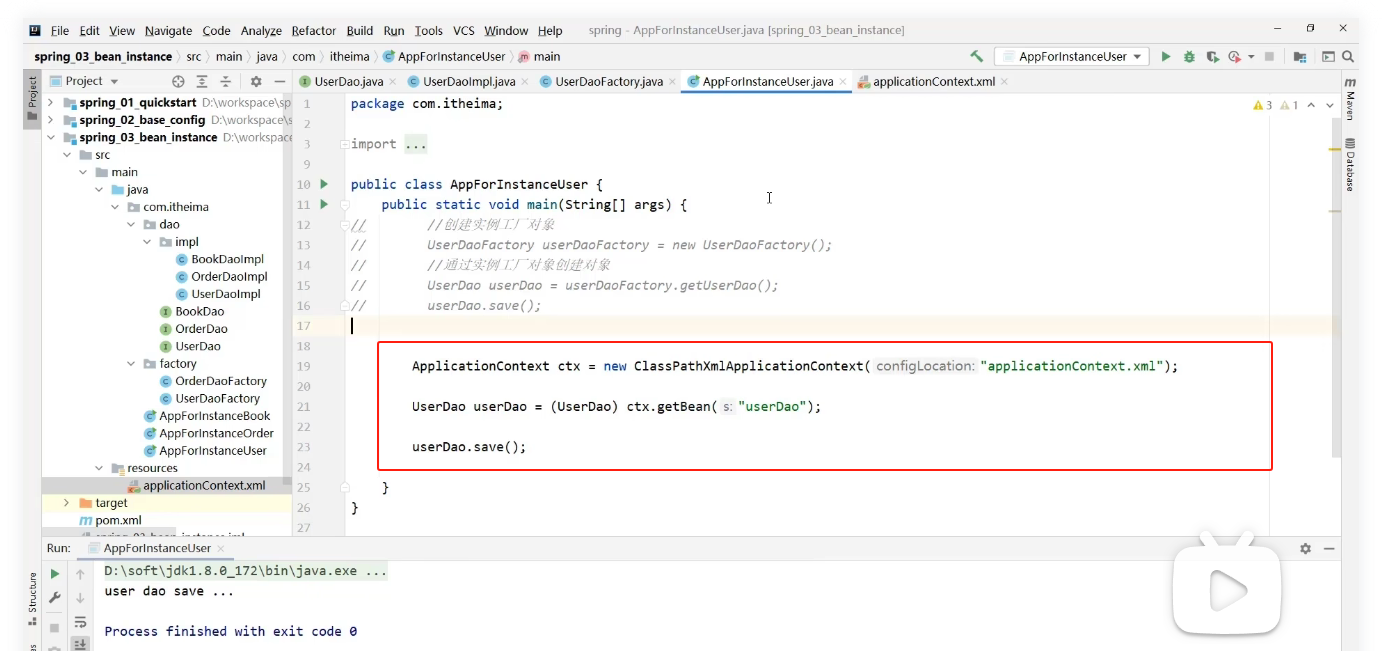Collapse the spring_03_bean_instance module
The width and height of the screenshot is (1385, 651).
point(51,137)
